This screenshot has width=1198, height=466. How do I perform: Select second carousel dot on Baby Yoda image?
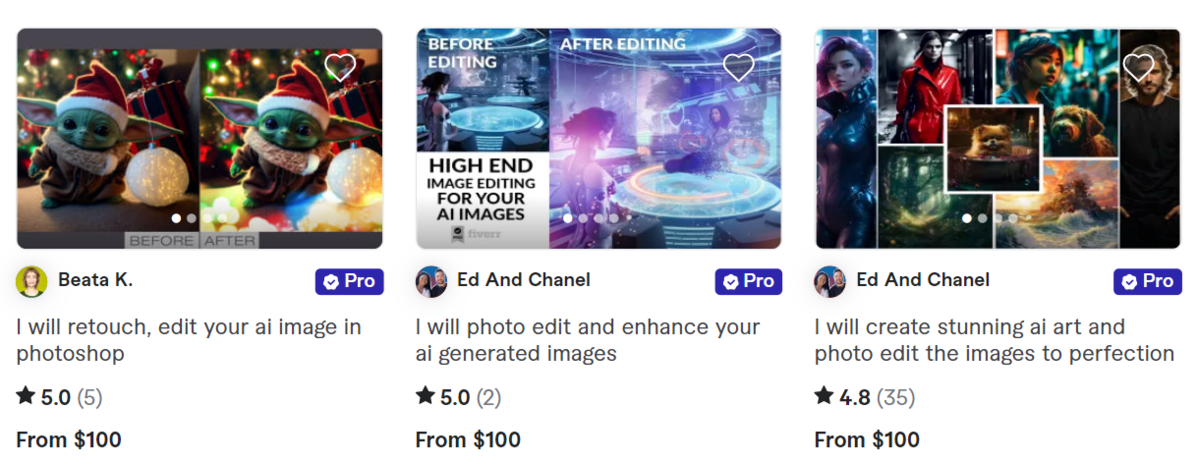192,218
